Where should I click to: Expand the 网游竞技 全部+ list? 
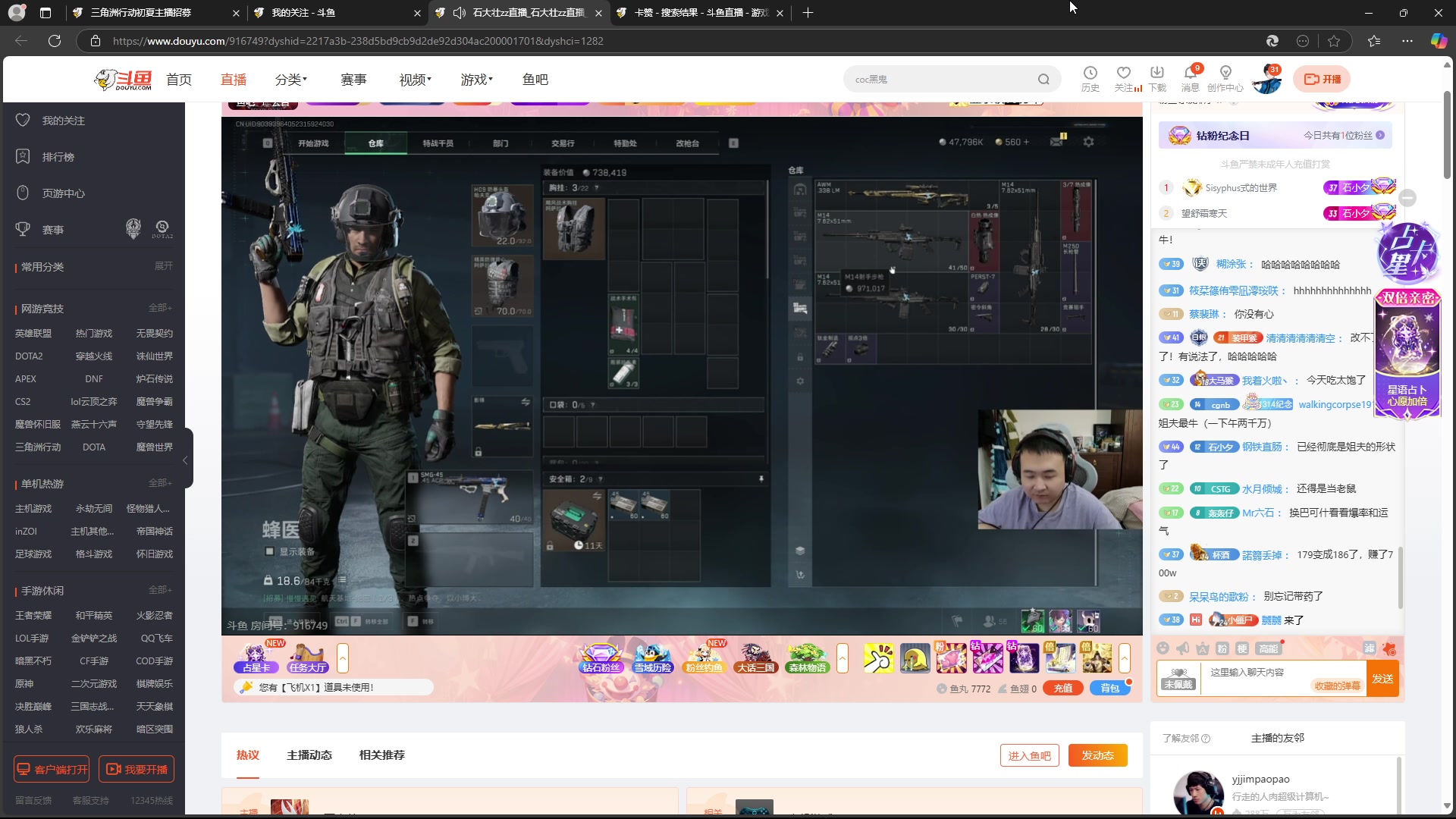click(x=160, y=308)
